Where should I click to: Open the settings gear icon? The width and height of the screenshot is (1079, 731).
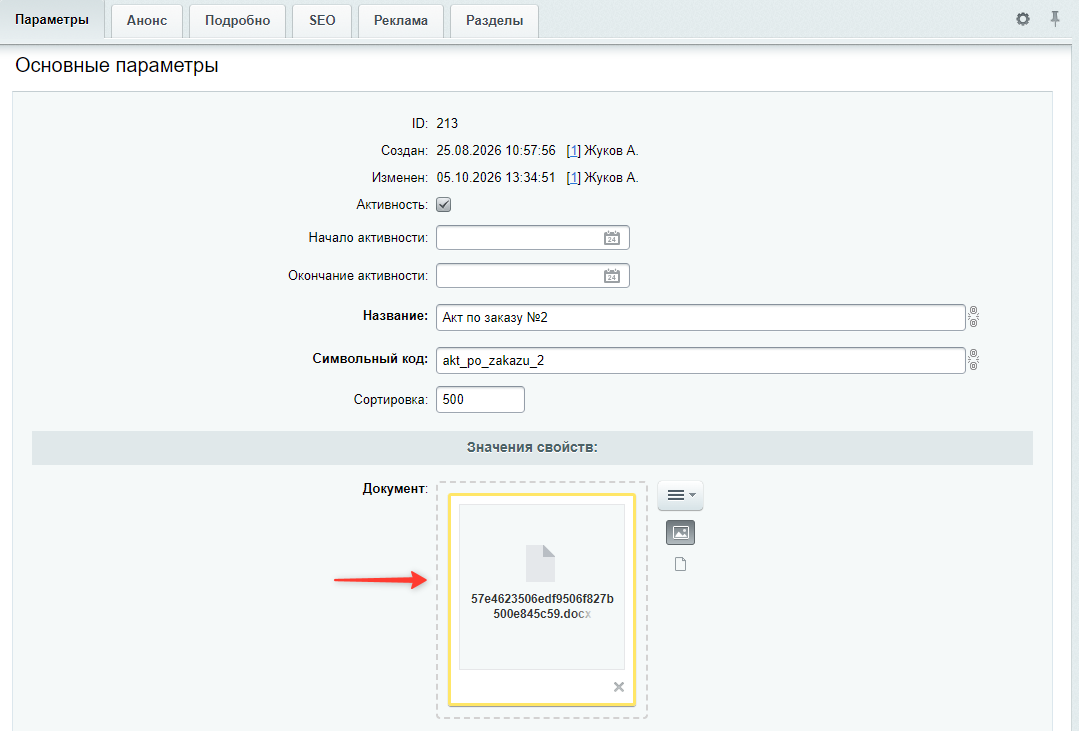pos(1023,19)
